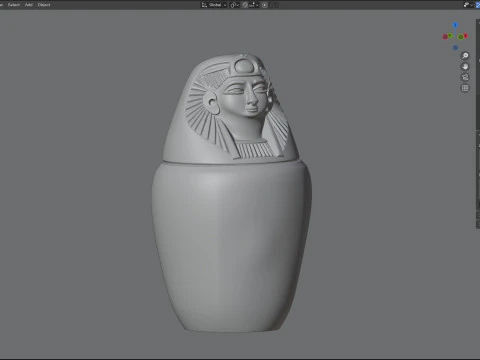This screenshot has height=360, width=480.
Task: Open the Object menu in the viewport header
Action: click(x=44, y=5)
